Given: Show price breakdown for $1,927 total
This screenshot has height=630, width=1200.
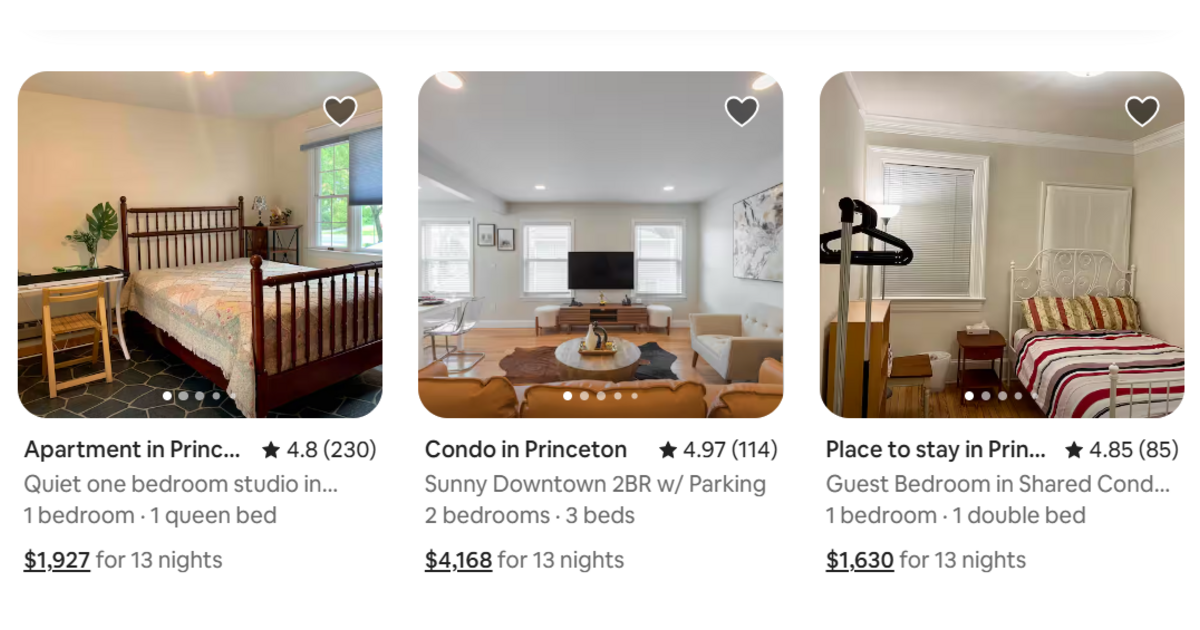Looking at the screenshot, I should [x=57, y=560].
